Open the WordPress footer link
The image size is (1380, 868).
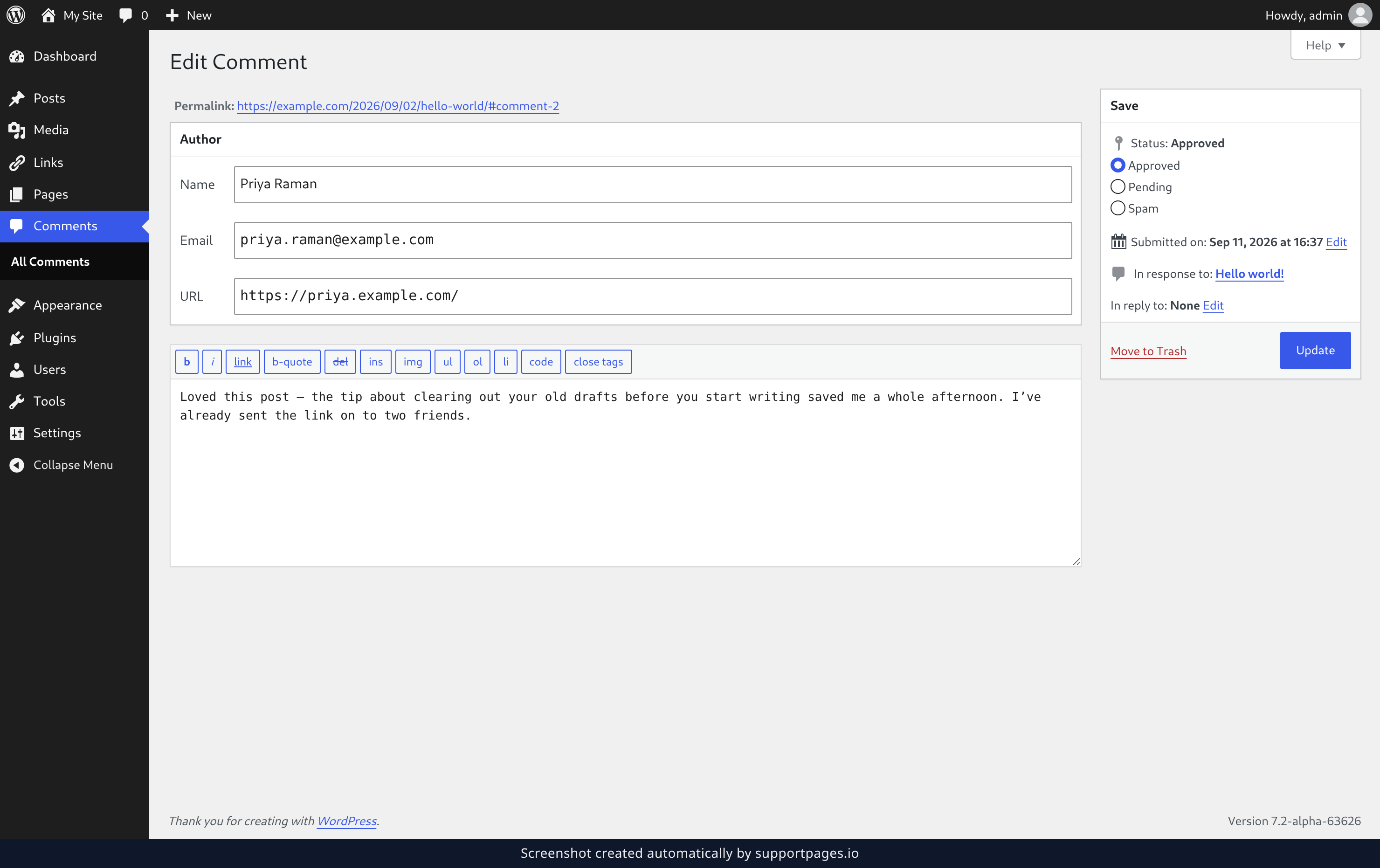coord(347,820)
